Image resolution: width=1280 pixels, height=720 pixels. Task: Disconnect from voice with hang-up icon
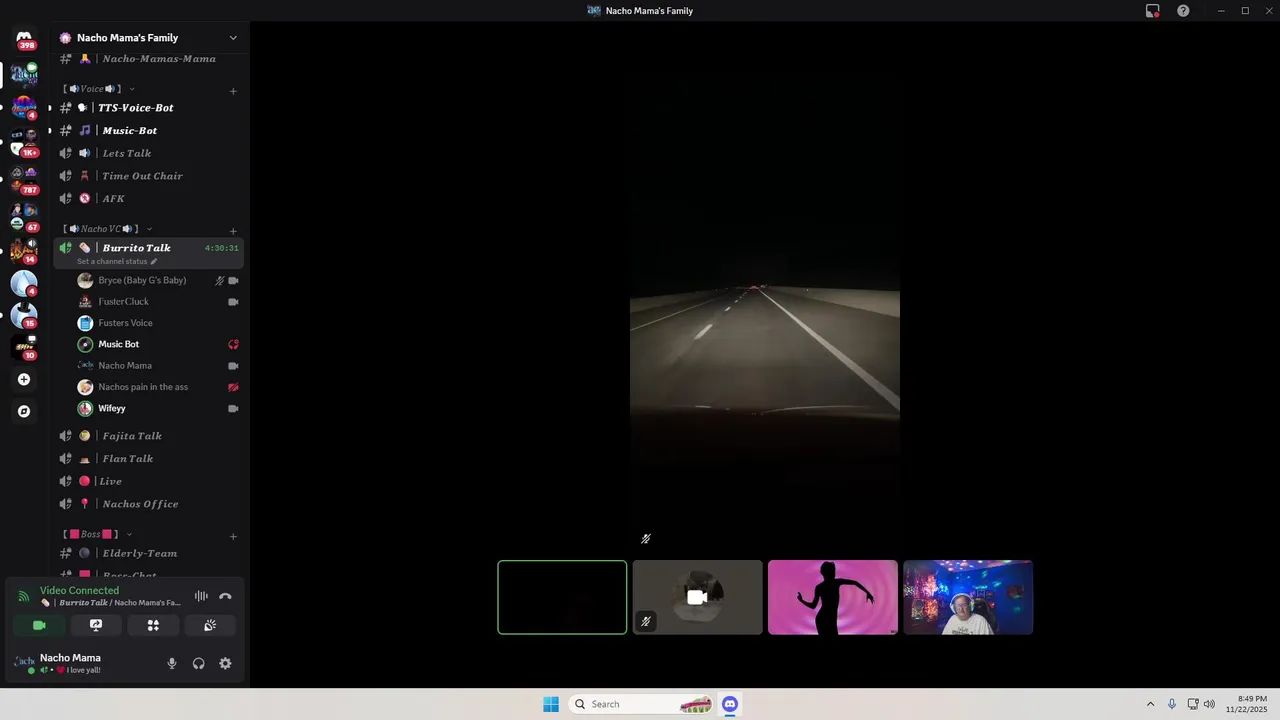(x=225, y=596)
